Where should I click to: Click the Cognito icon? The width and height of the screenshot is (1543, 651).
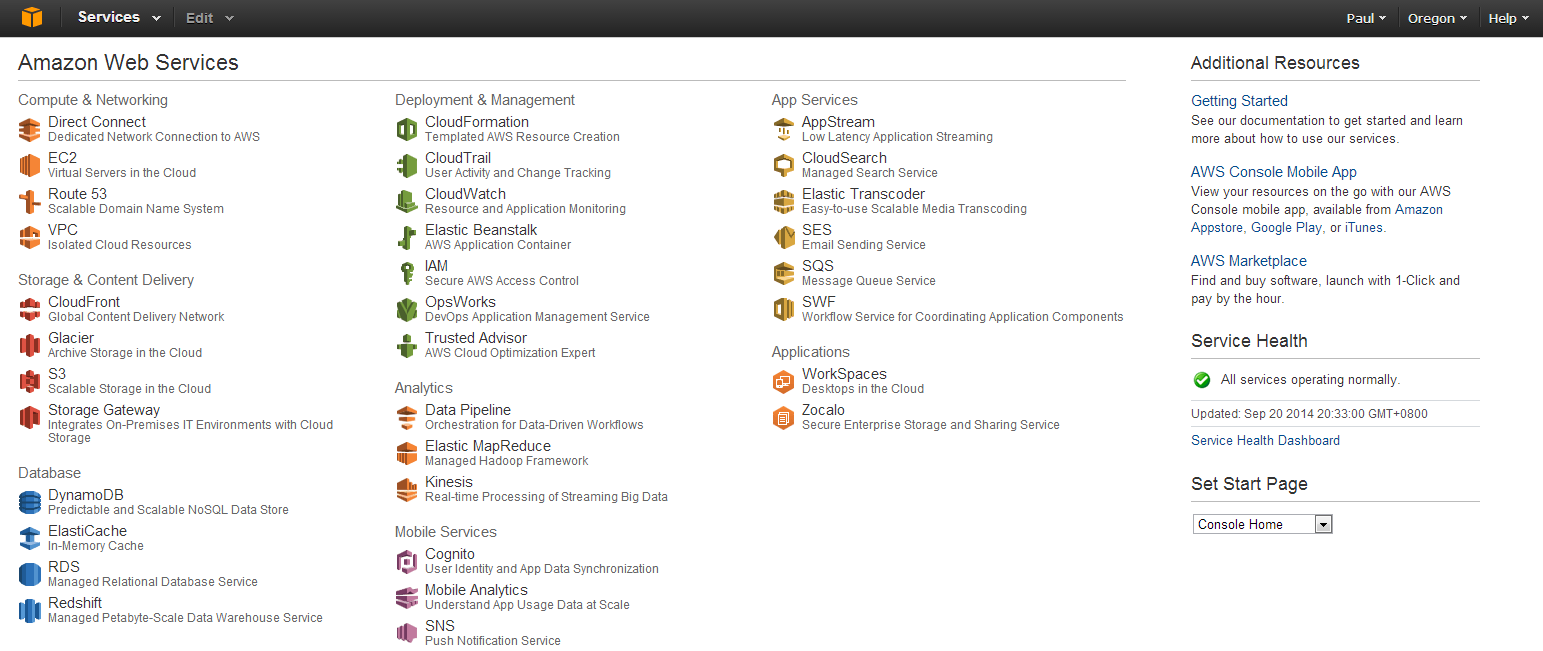(x=407, y=562)
